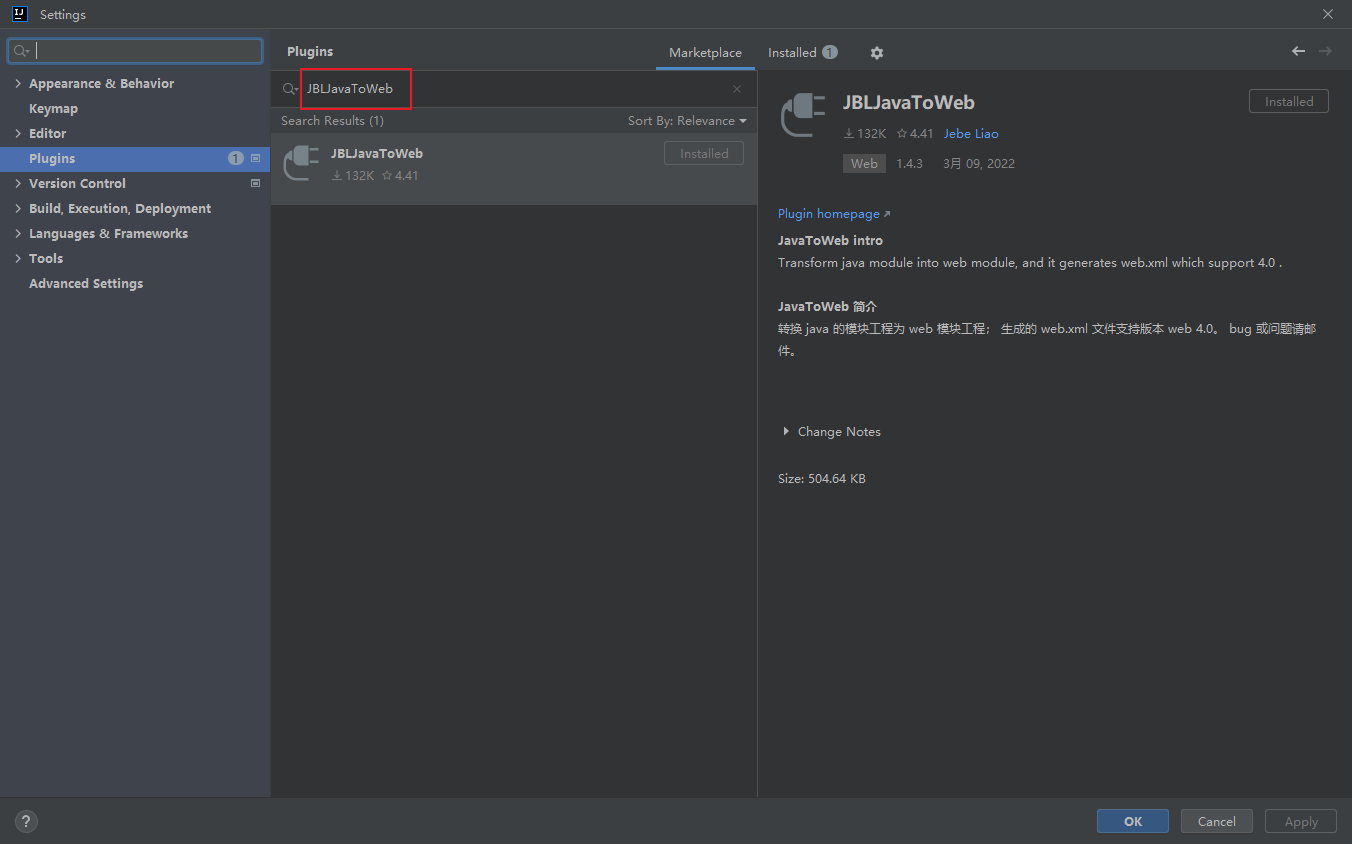Expand Languages & Frameworks node
Viewport: 1352px width, 844px height.
[18, 233]
